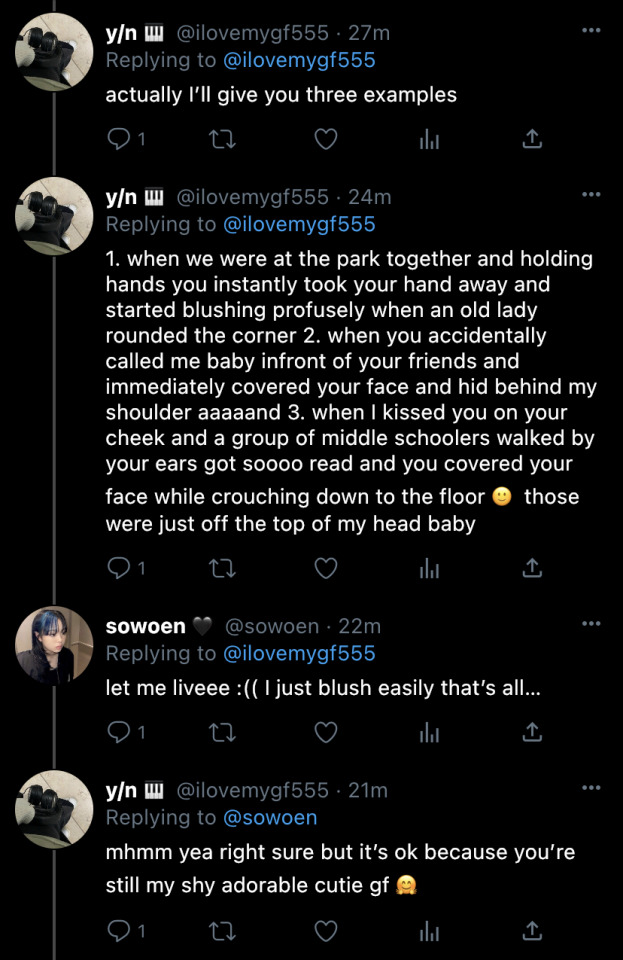The image size is (623, 960).
Task: Retweet the long numbered examples tweet
Action: [x=220, y=568]
